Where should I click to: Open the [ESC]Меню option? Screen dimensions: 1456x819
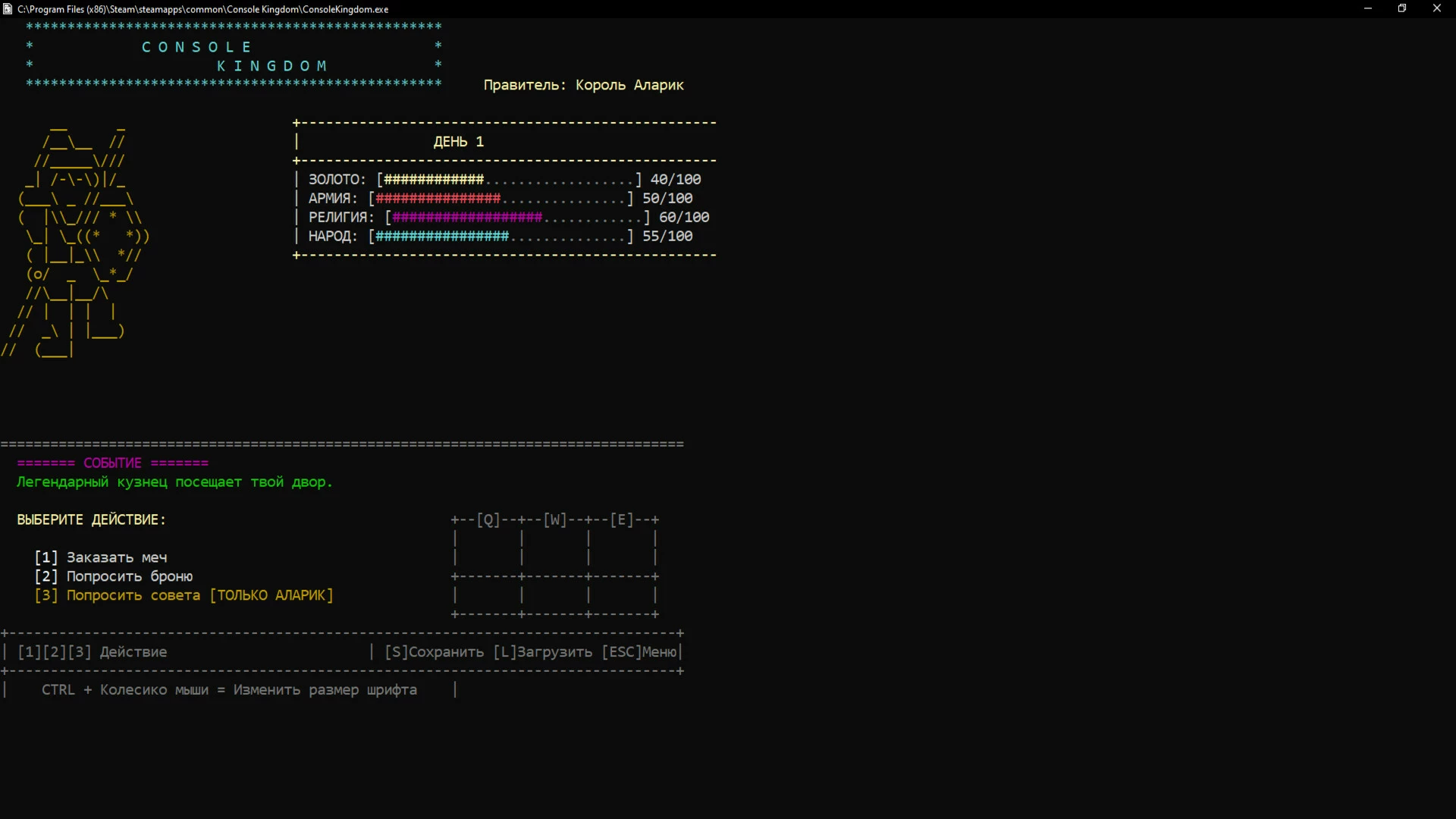pyautogui.click(x=639, y=652)
